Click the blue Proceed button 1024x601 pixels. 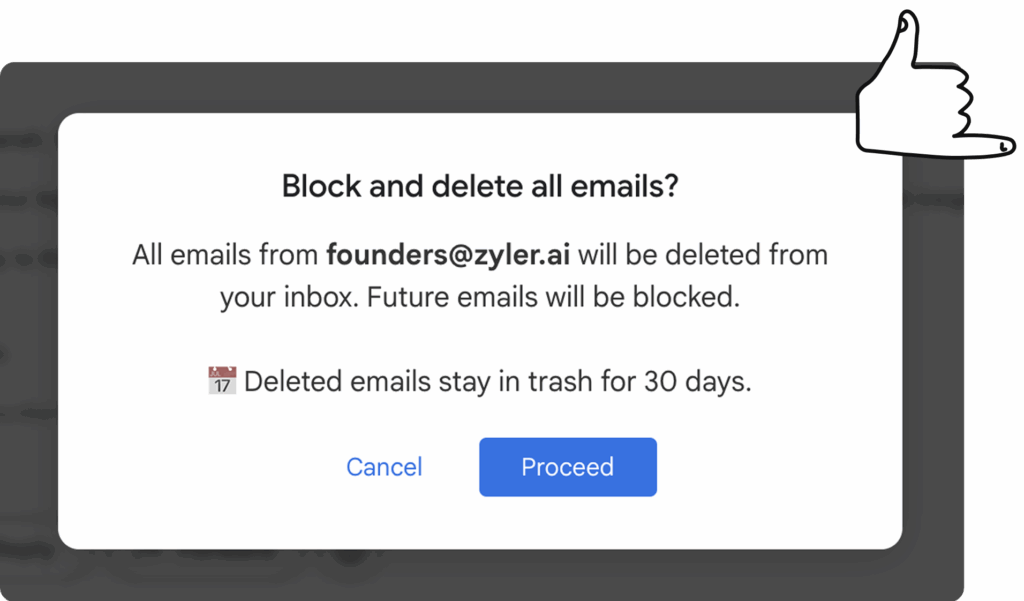(x=568, y=467)
